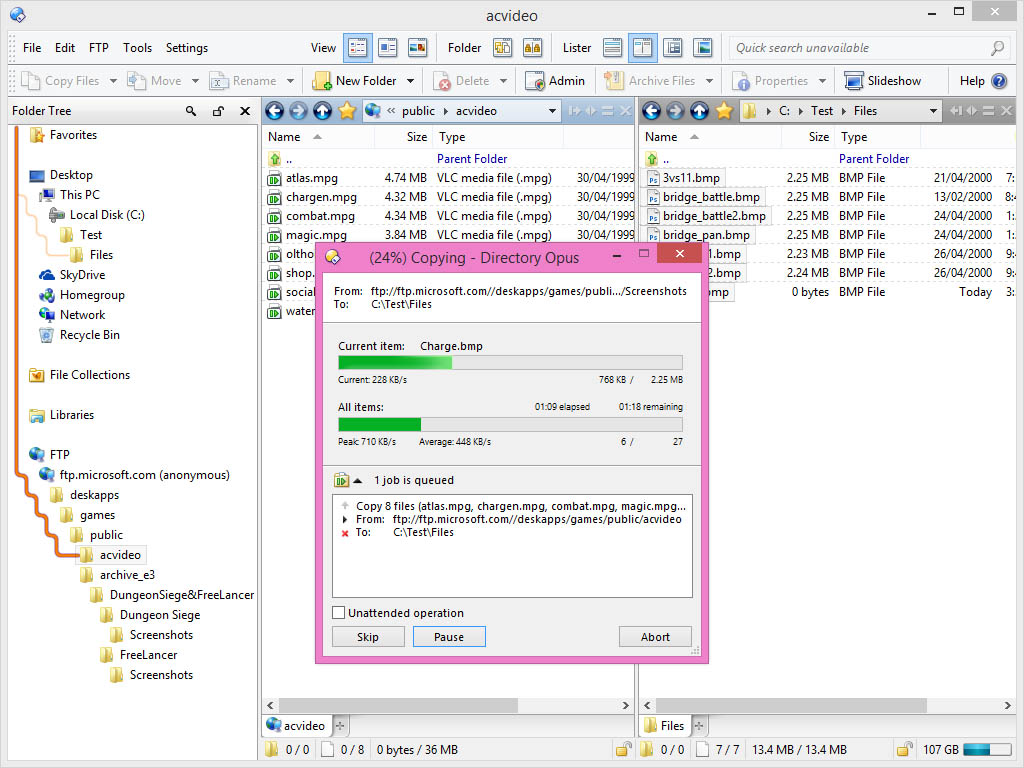The image size is (1024, 768).
Task: Open left pane path dropdown
Action: click(552, 111)
